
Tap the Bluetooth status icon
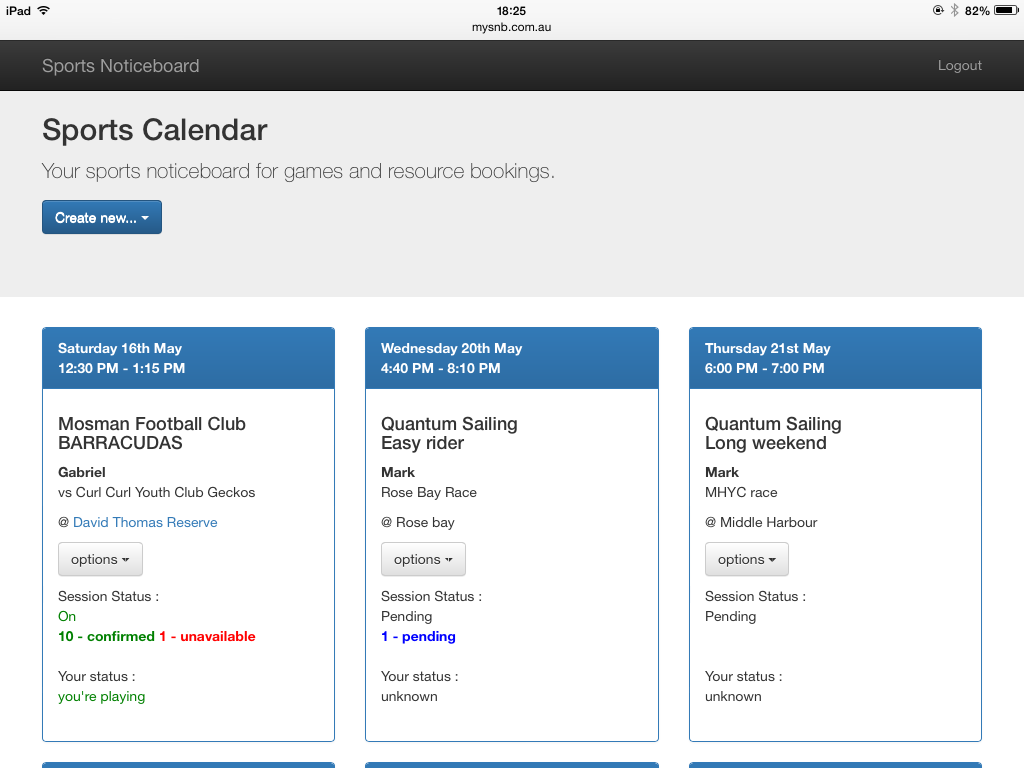954,10
